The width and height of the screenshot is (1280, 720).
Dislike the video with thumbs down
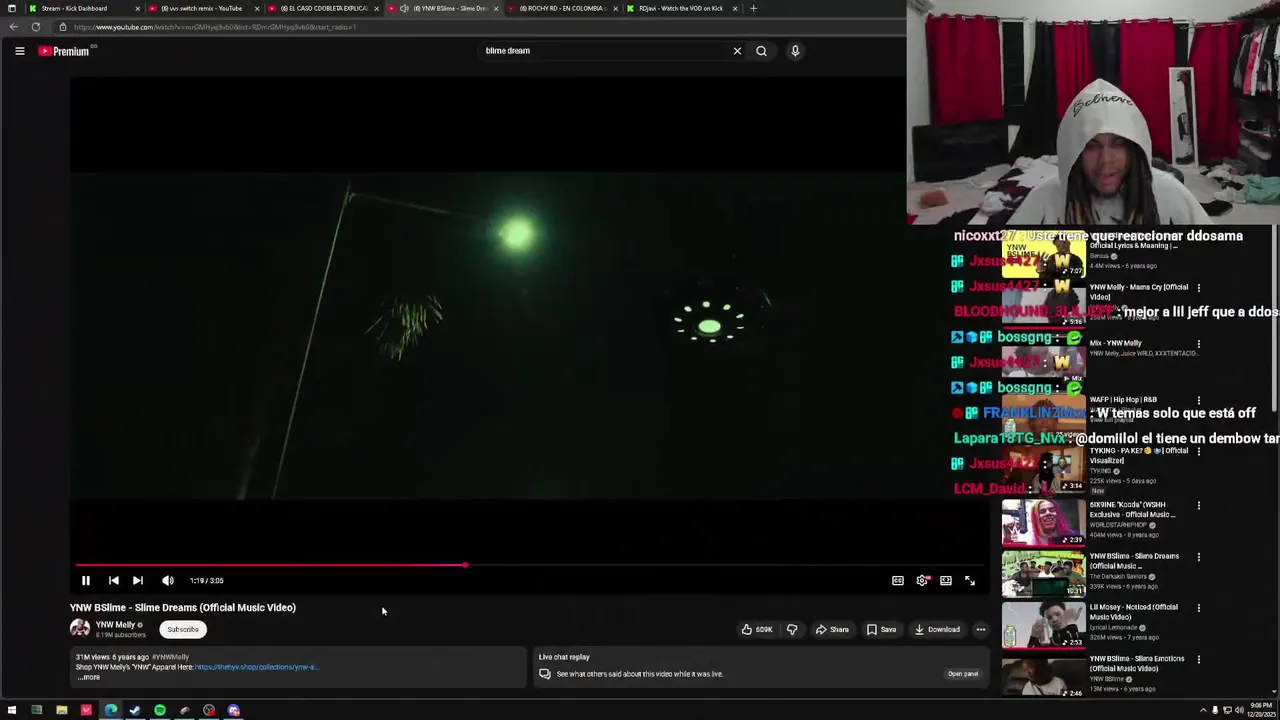coord(792,630)
